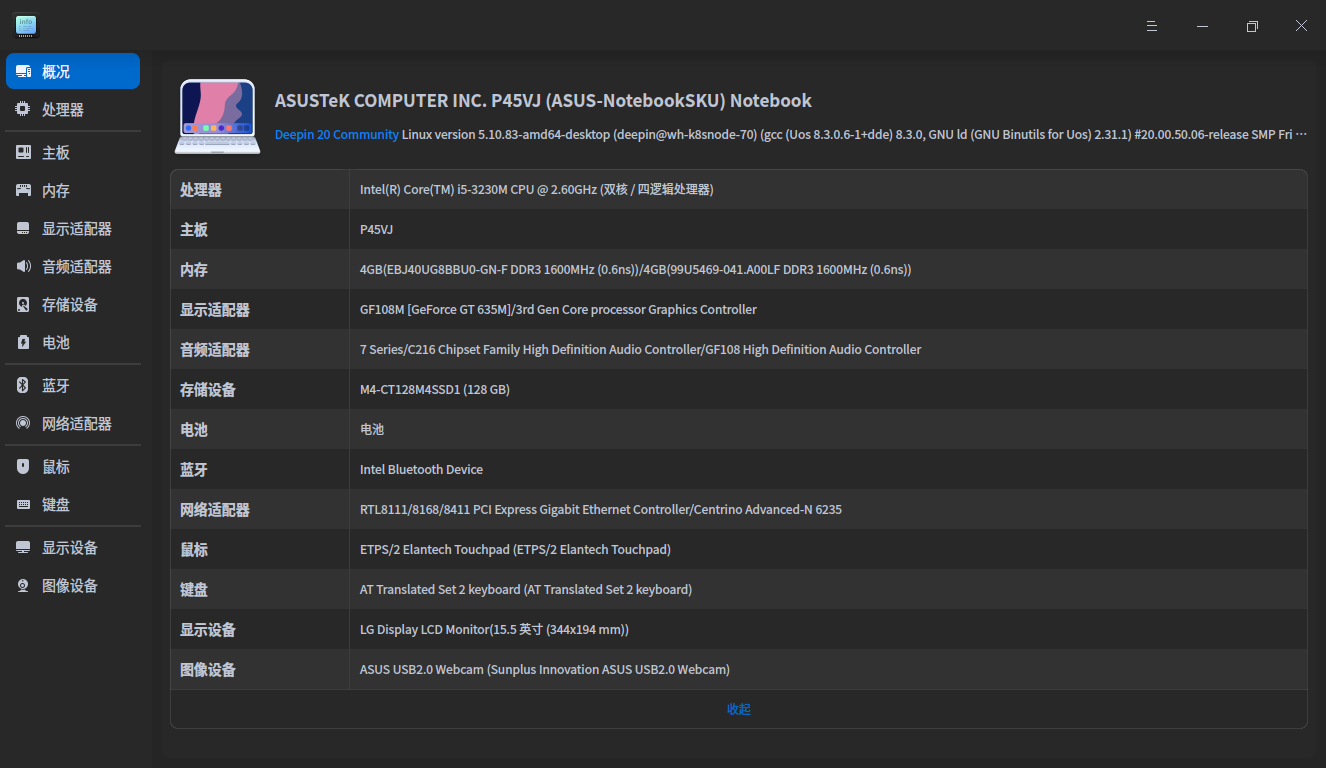Collapse details using the 收起 control
1326x768 pixels.
coord(738,708)
